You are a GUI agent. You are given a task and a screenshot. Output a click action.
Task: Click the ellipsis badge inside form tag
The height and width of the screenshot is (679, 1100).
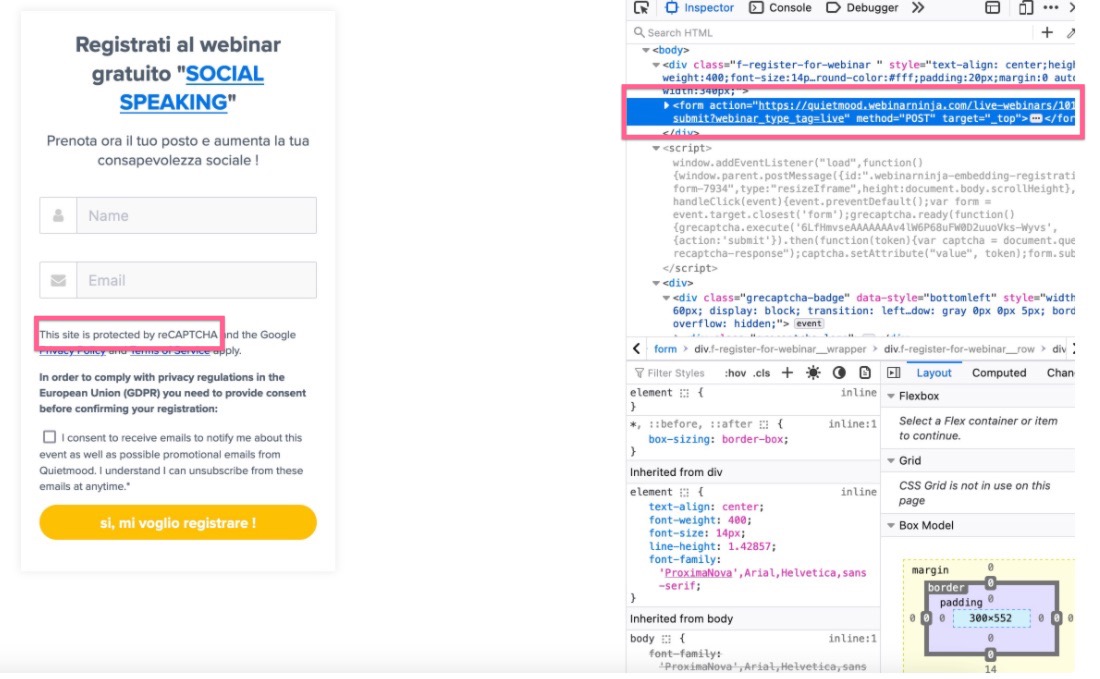(1035, 119)
